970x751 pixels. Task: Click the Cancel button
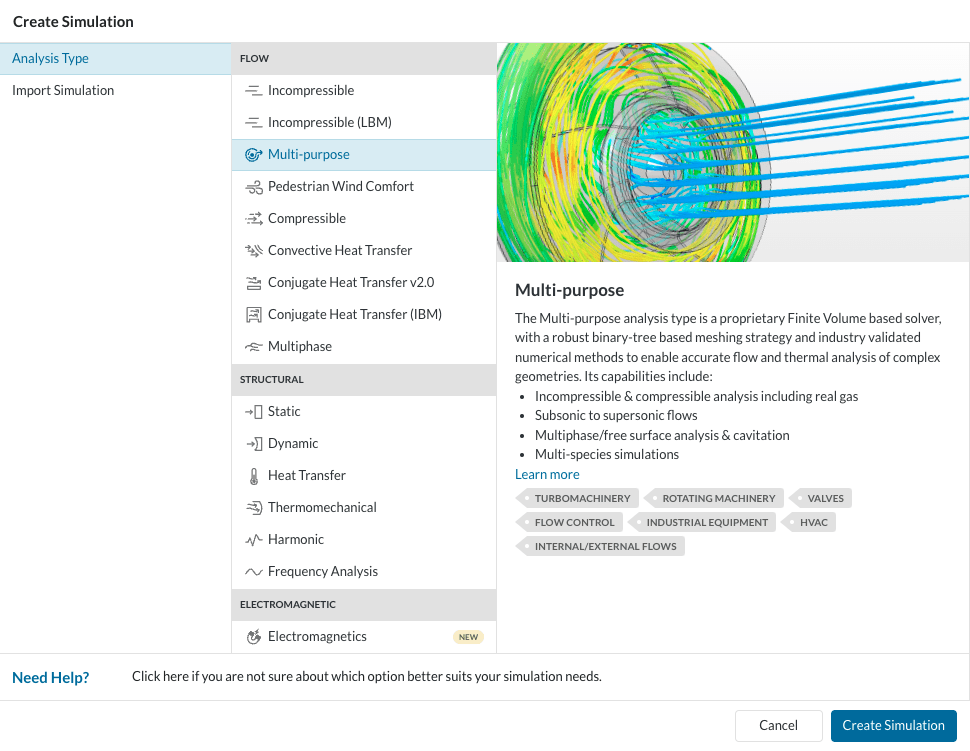[x=778, y=726]
